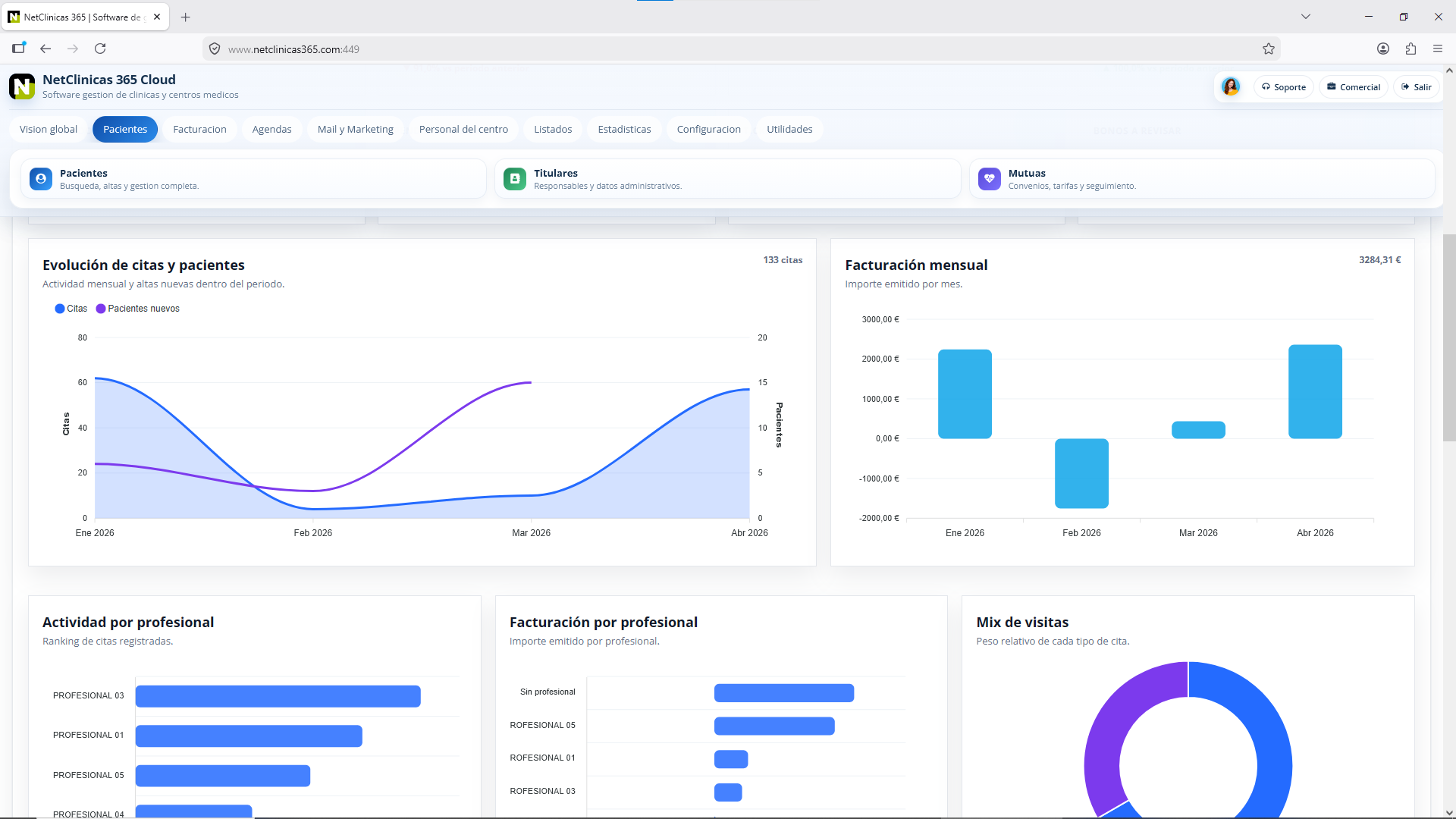This screenshot has width=1456, height=819.
Task: Open the Titulares submenu card
Action: (x=727, y=179)
